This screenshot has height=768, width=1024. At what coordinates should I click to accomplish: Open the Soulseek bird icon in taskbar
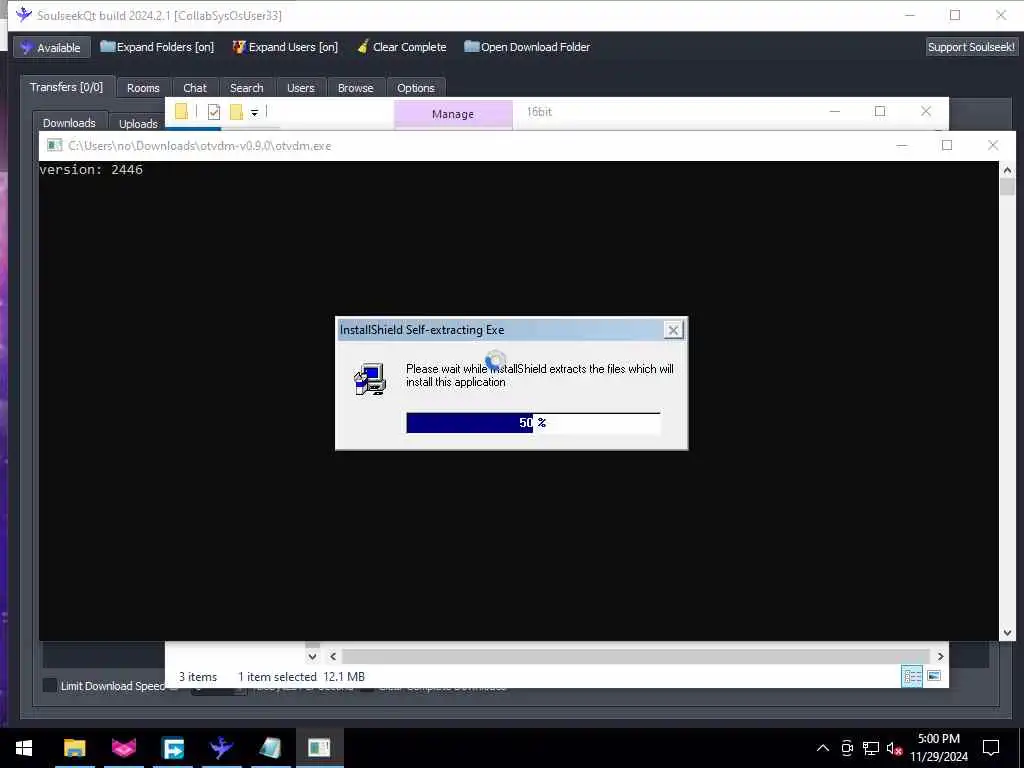point(221,748)
